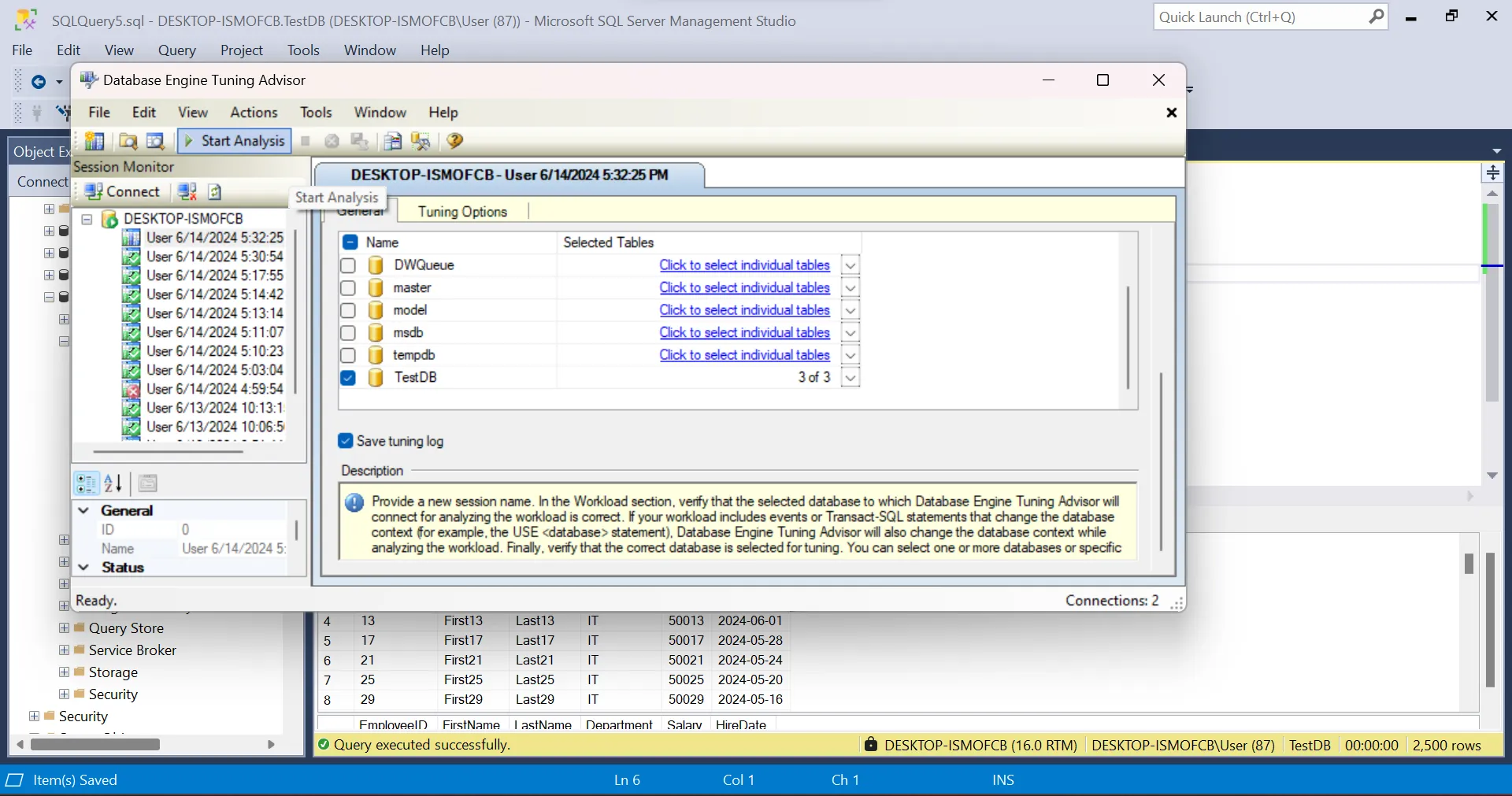Sort properties alphabetically with A-Z icon
The image size is (1512, 796).
[113, 483]
